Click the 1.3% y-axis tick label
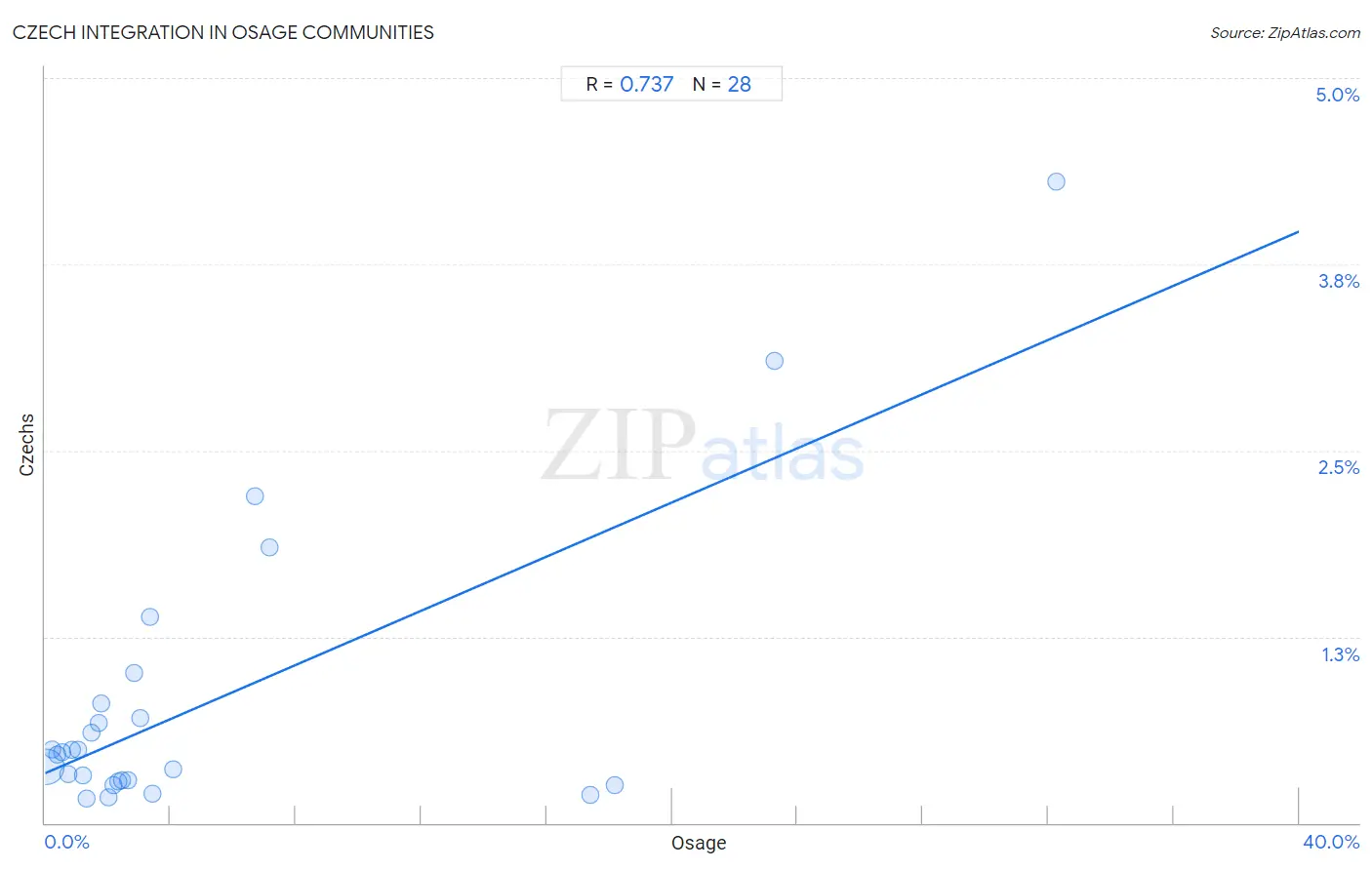 (1341, 654)
